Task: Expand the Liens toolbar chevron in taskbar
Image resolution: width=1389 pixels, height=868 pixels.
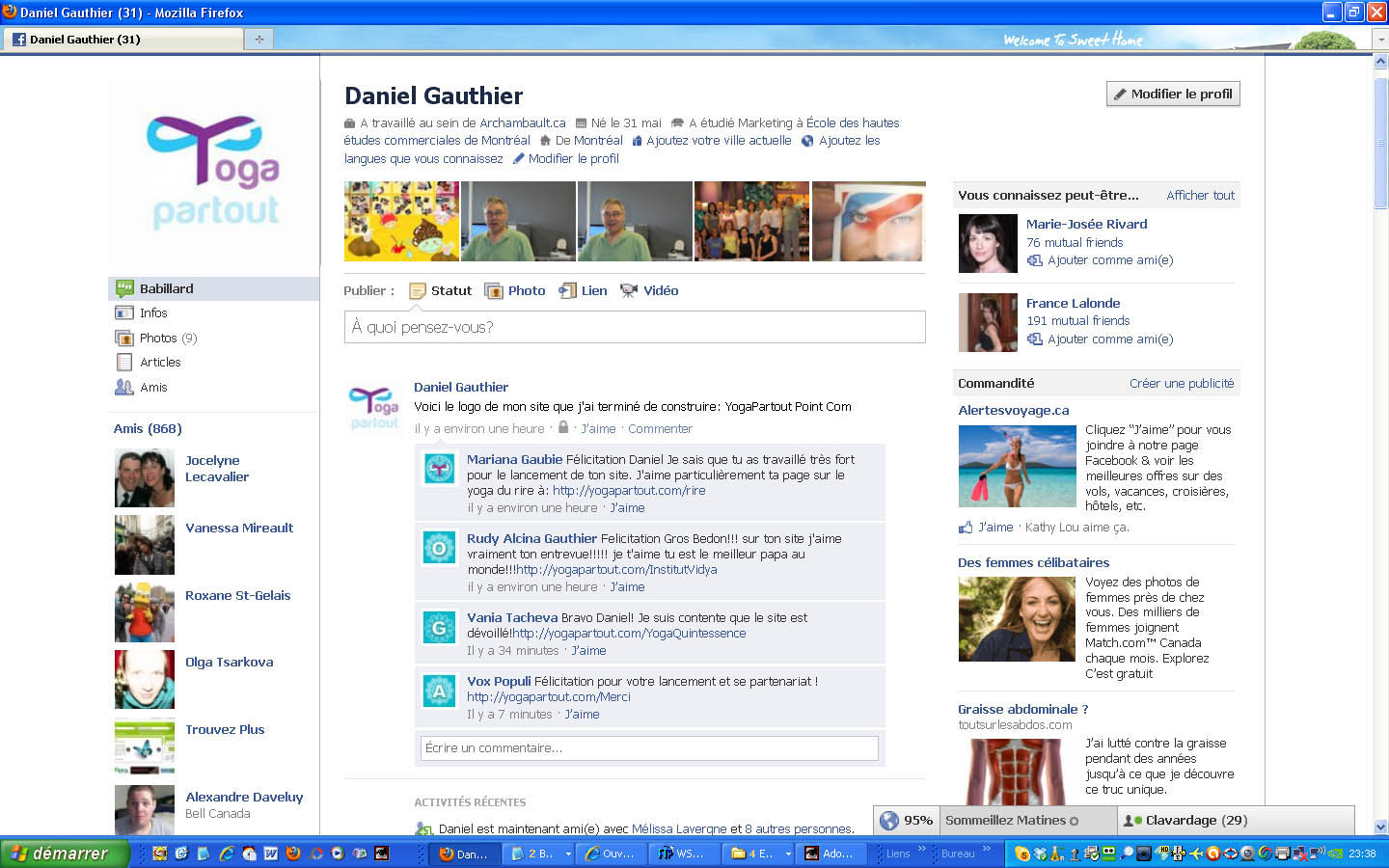Action: pyautogui.click(x=921, y=850)
